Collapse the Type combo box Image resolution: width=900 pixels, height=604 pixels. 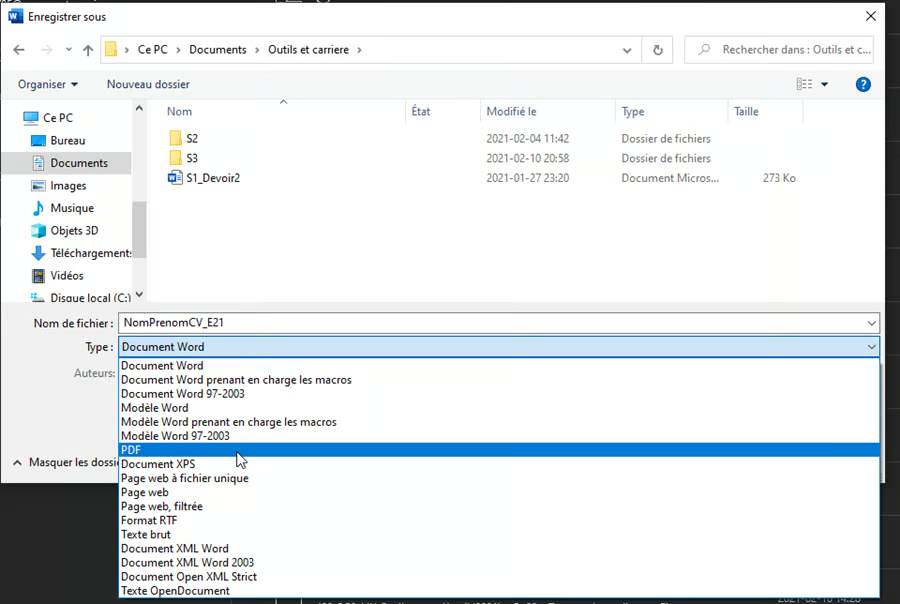[x=872, y=347]
